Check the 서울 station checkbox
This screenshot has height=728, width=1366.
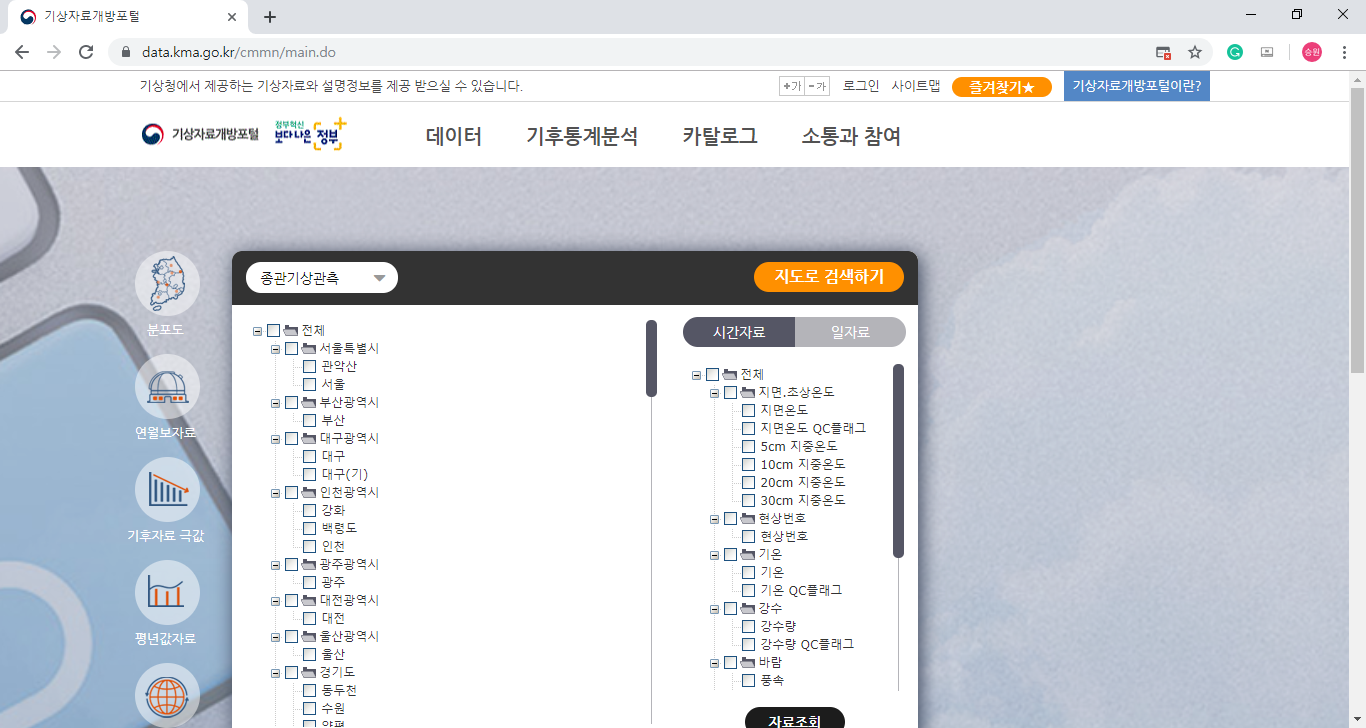click(310, 384)
